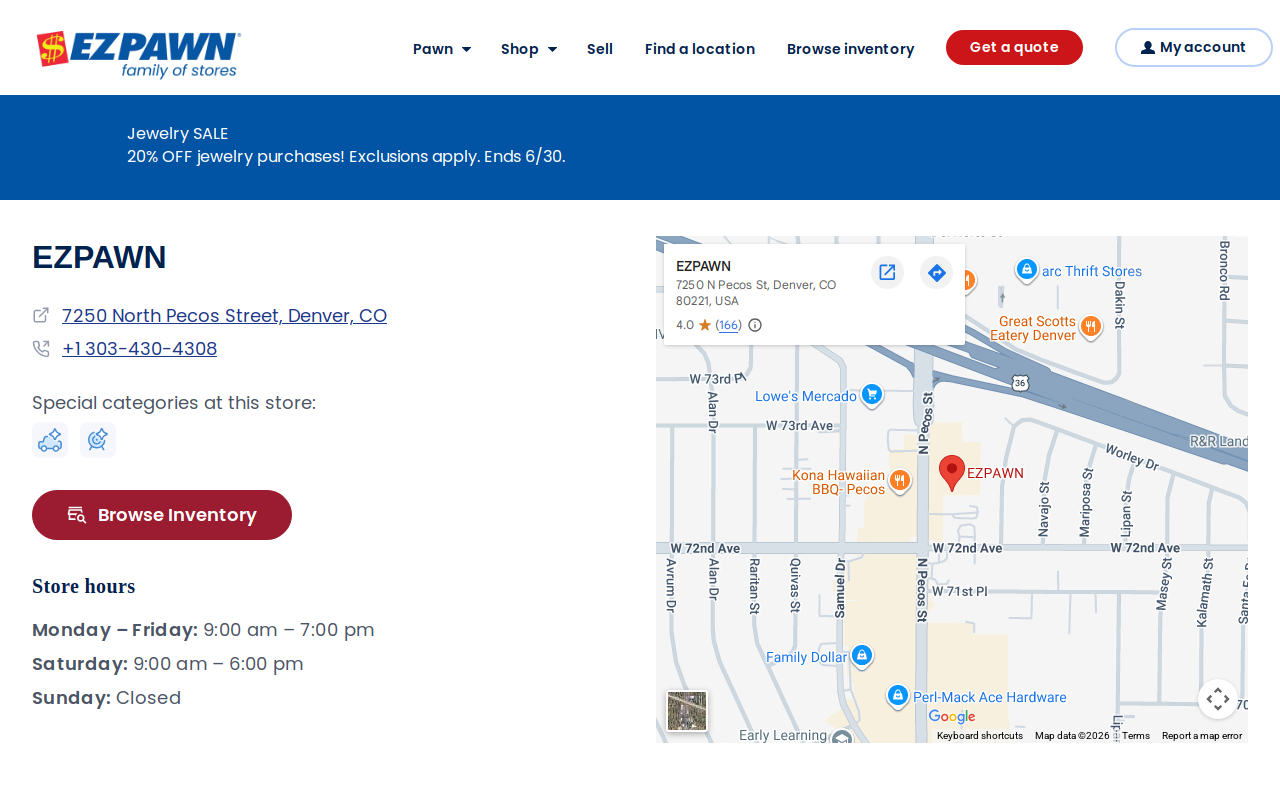This screenshot has width=1280, height=800.
Task: Open the Sell page
Action: [600, 49]
